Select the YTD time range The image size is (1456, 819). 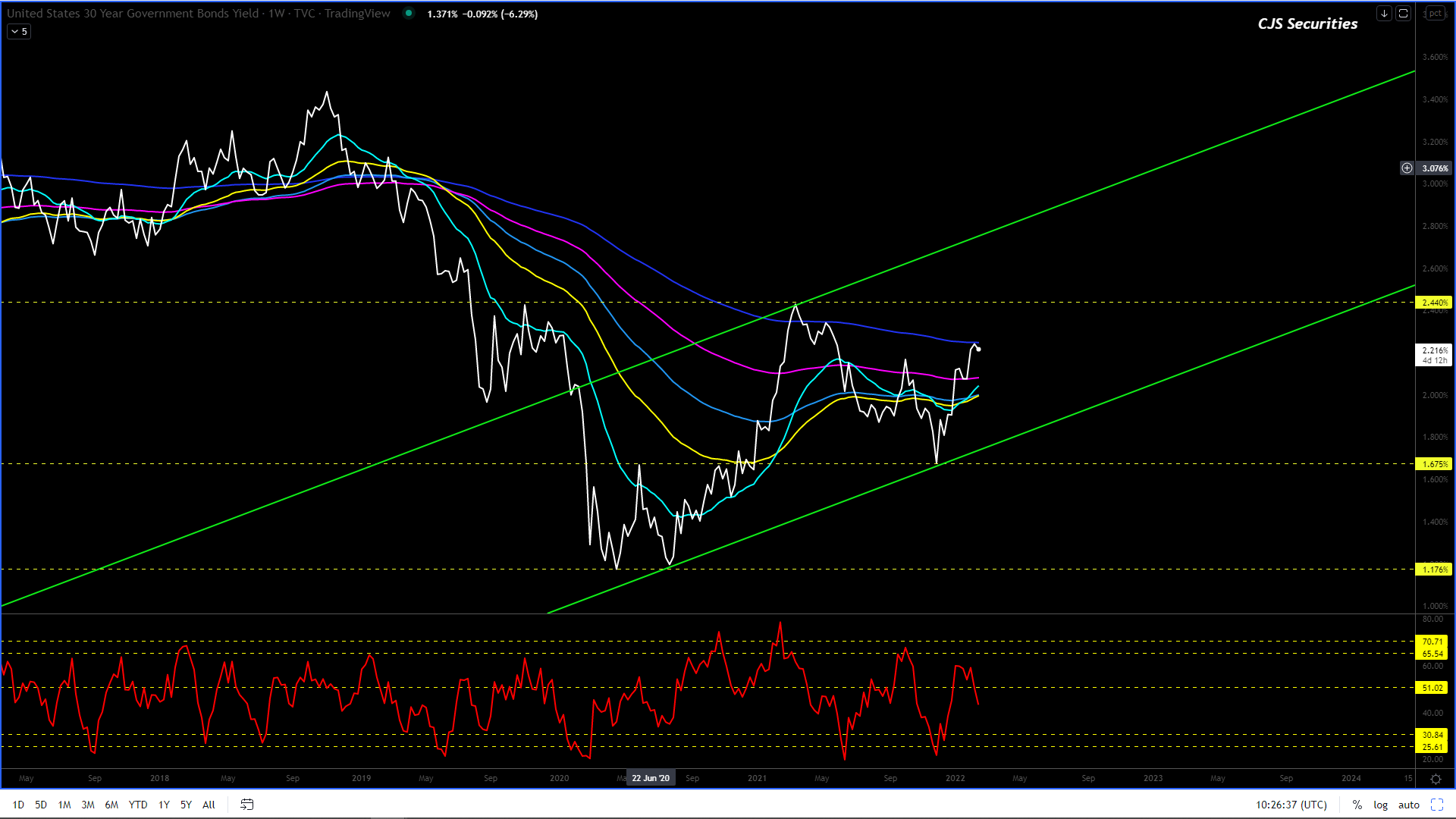pos(138,805)
